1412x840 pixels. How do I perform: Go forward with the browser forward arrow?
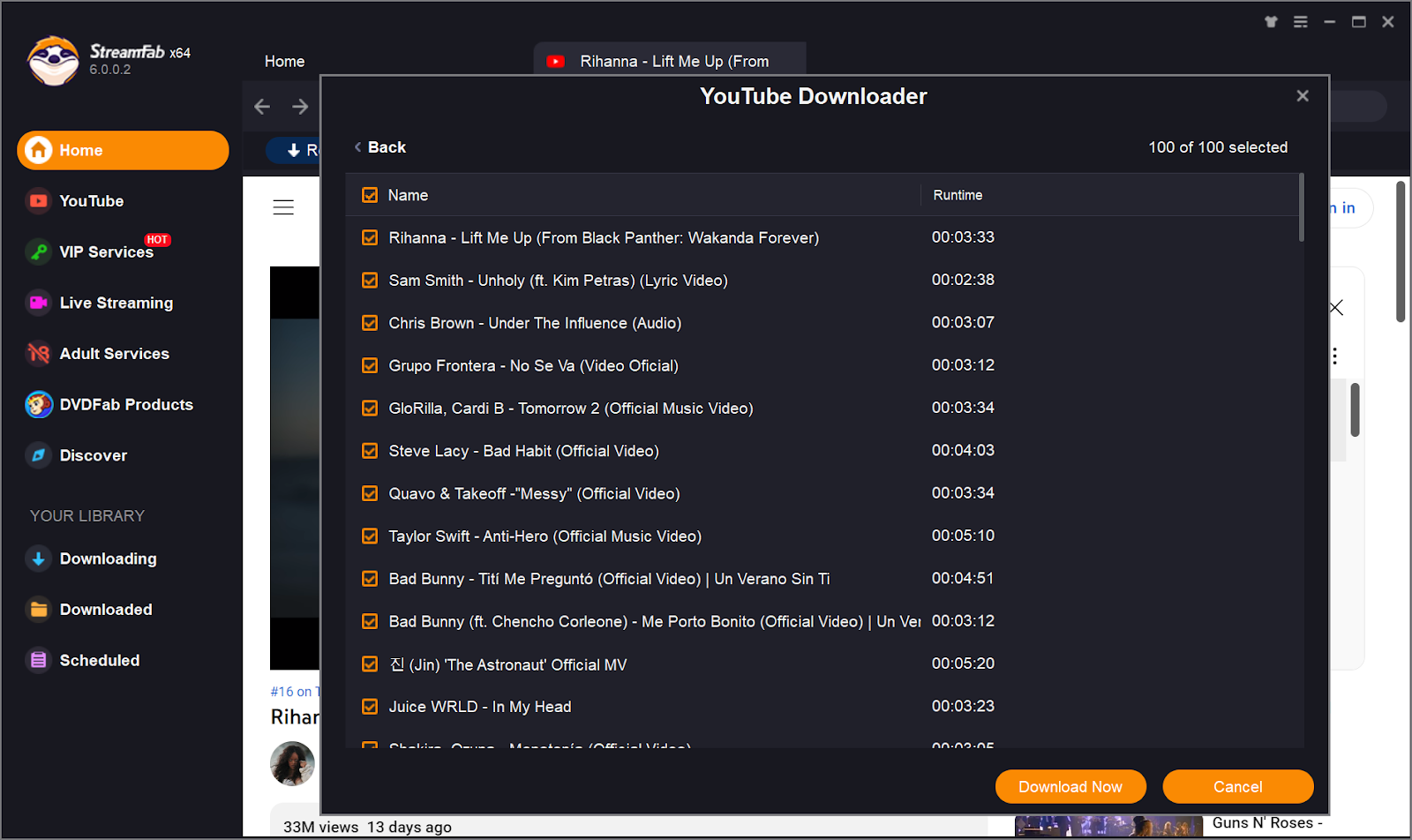(300, 107)
